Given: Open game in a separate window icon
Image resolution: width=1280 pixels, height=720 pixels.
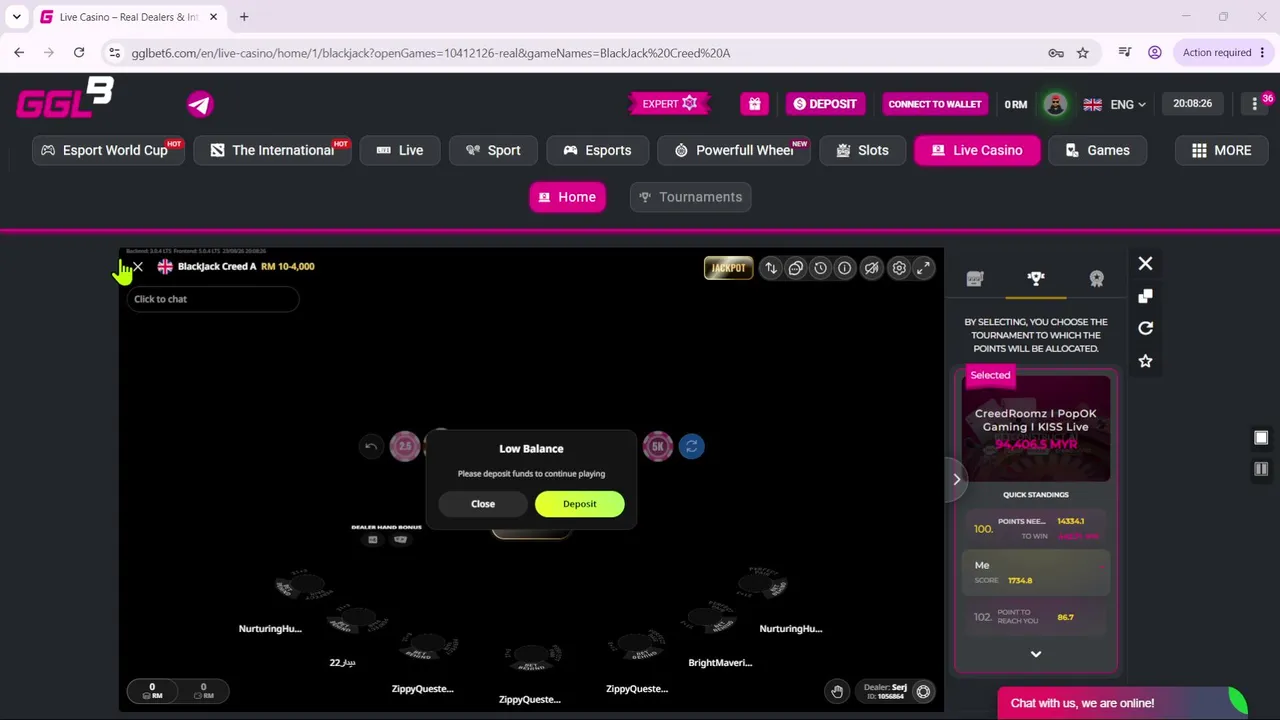Looking at the screenshot, I should (1146, 296).
